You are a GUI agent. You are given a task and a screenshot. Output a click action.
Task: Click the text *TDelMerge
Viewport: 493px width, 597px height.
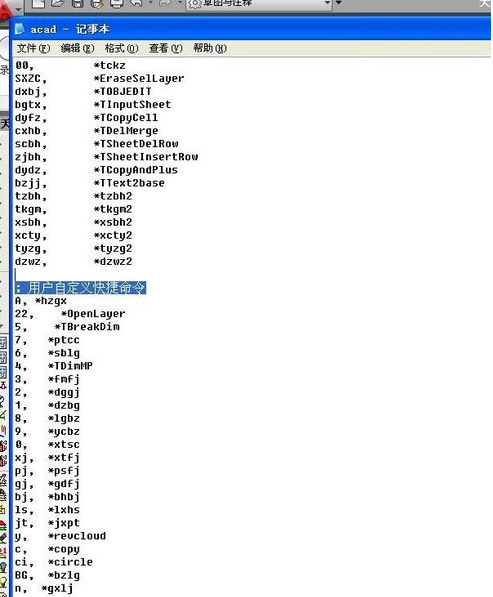pyautogui.click(x=126, y=131)
